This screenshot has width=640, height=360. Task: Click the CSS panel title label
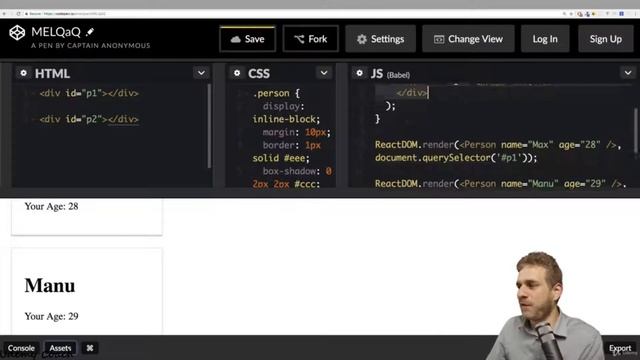click(x=259, y=73)
